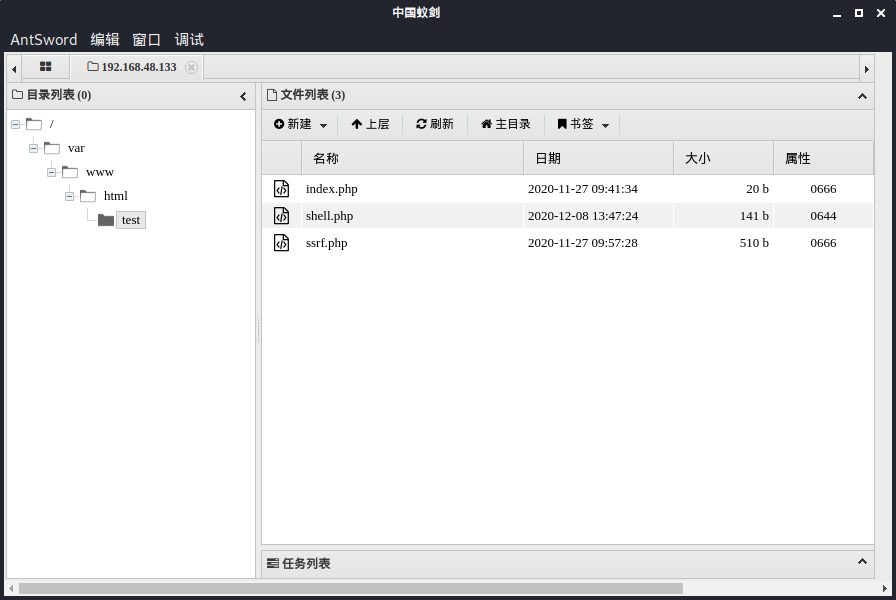896x600 pixels.
Task: Select the html folder icon
Action: (88, 196)
